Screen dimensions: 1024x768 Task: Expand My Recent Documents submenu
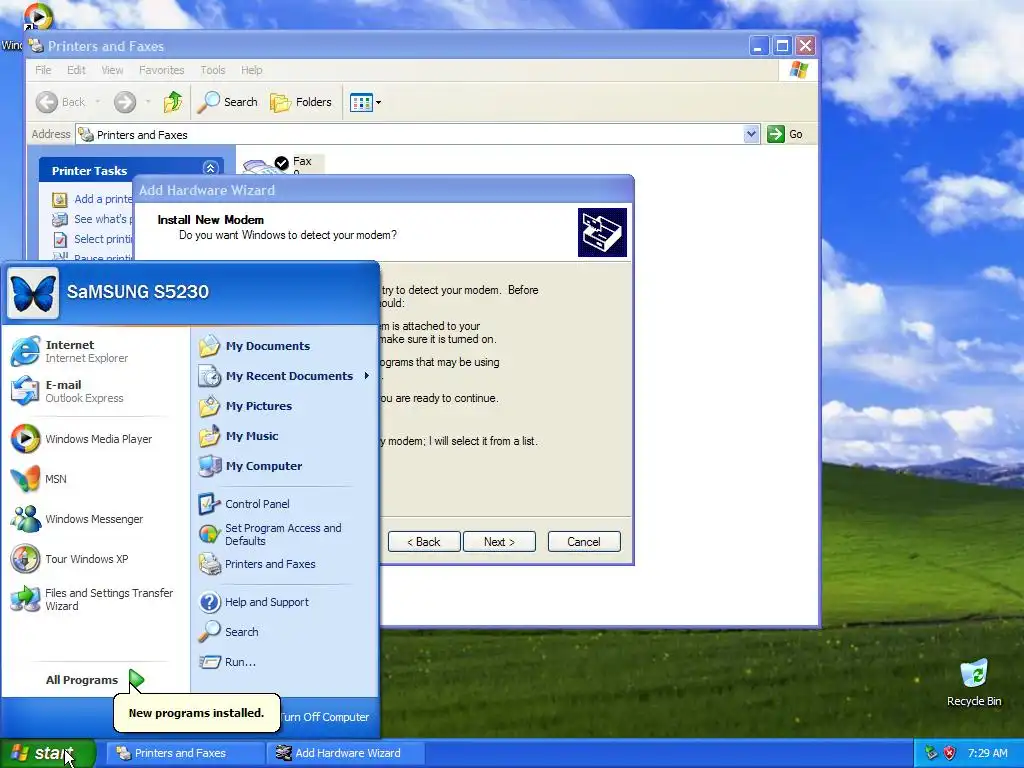(x=285, y=376)
